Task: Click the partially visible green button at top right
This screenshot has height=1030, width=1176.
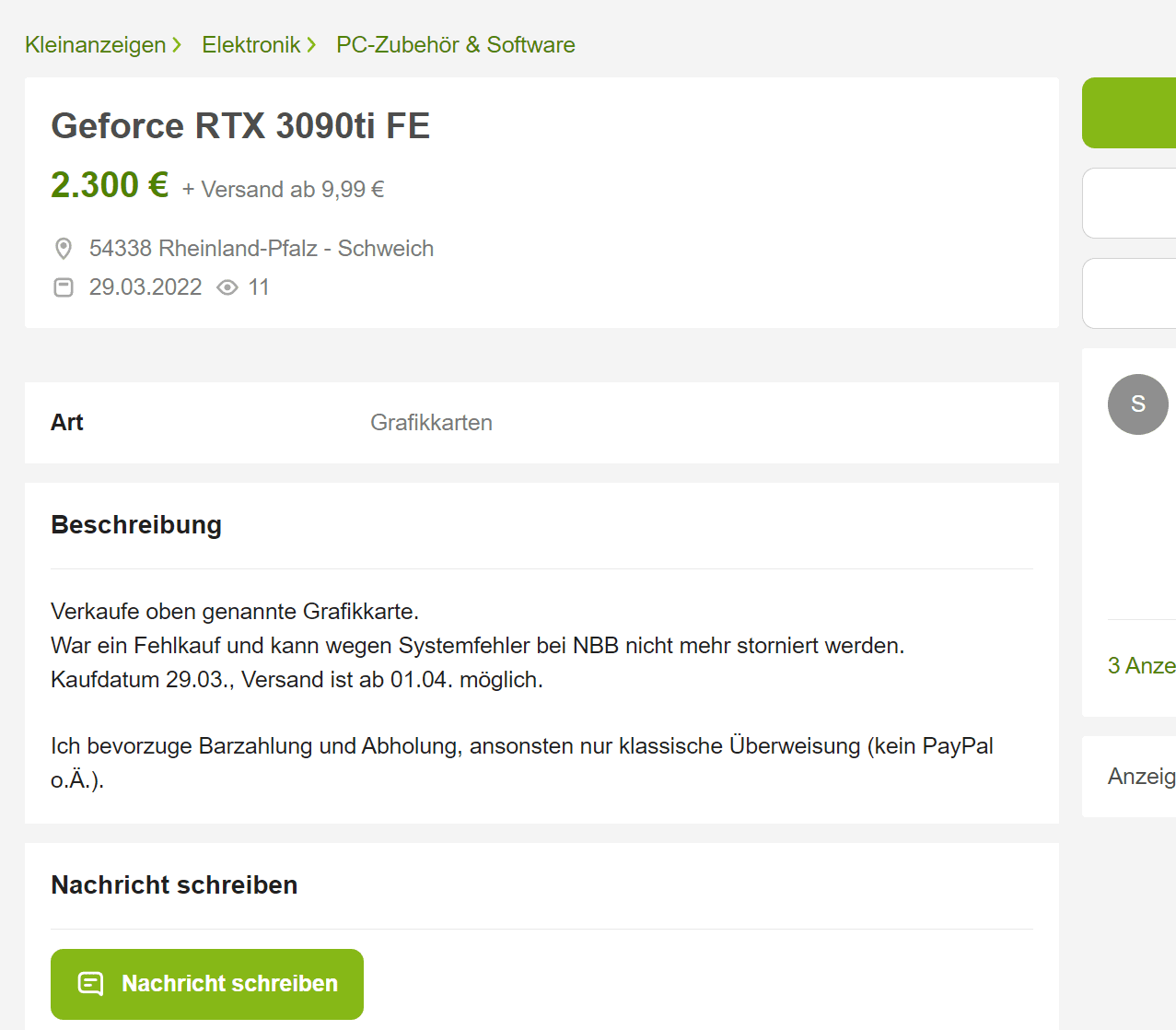Action: (x=1129, y=113)
